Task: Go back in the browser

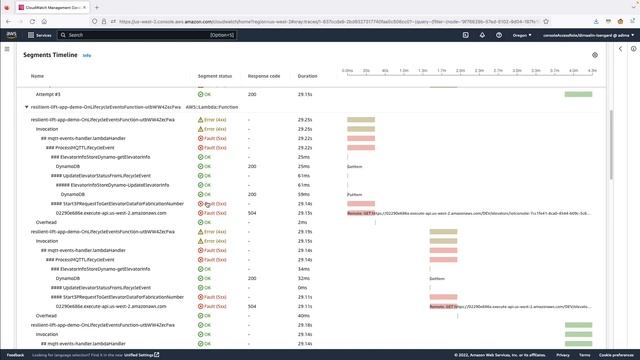Action: pyautogui.click(x=9, y=22)
